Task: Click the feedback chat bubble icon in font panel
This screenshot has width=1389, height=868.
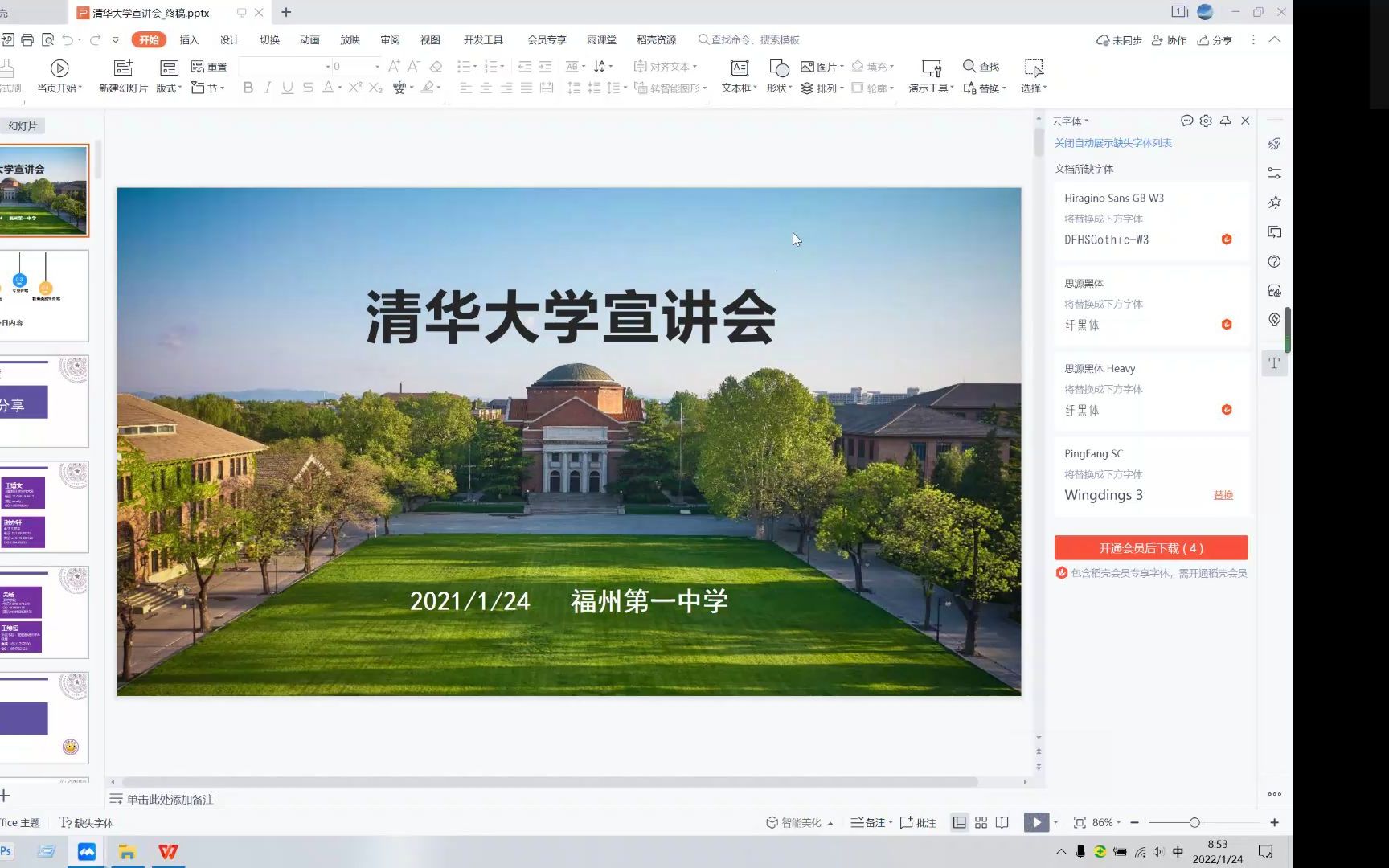Action: click(1186, 121)
